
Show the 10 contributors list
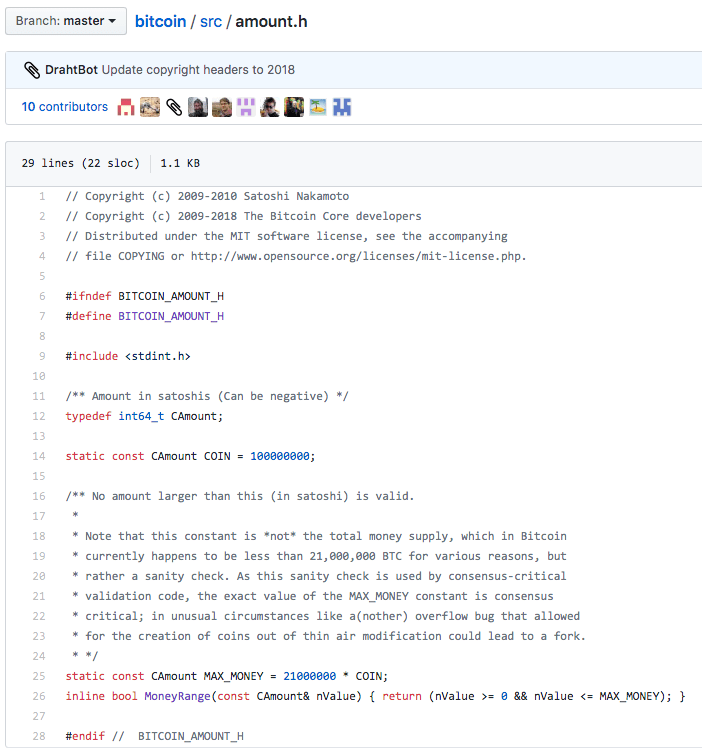click(x=64, y=107)
